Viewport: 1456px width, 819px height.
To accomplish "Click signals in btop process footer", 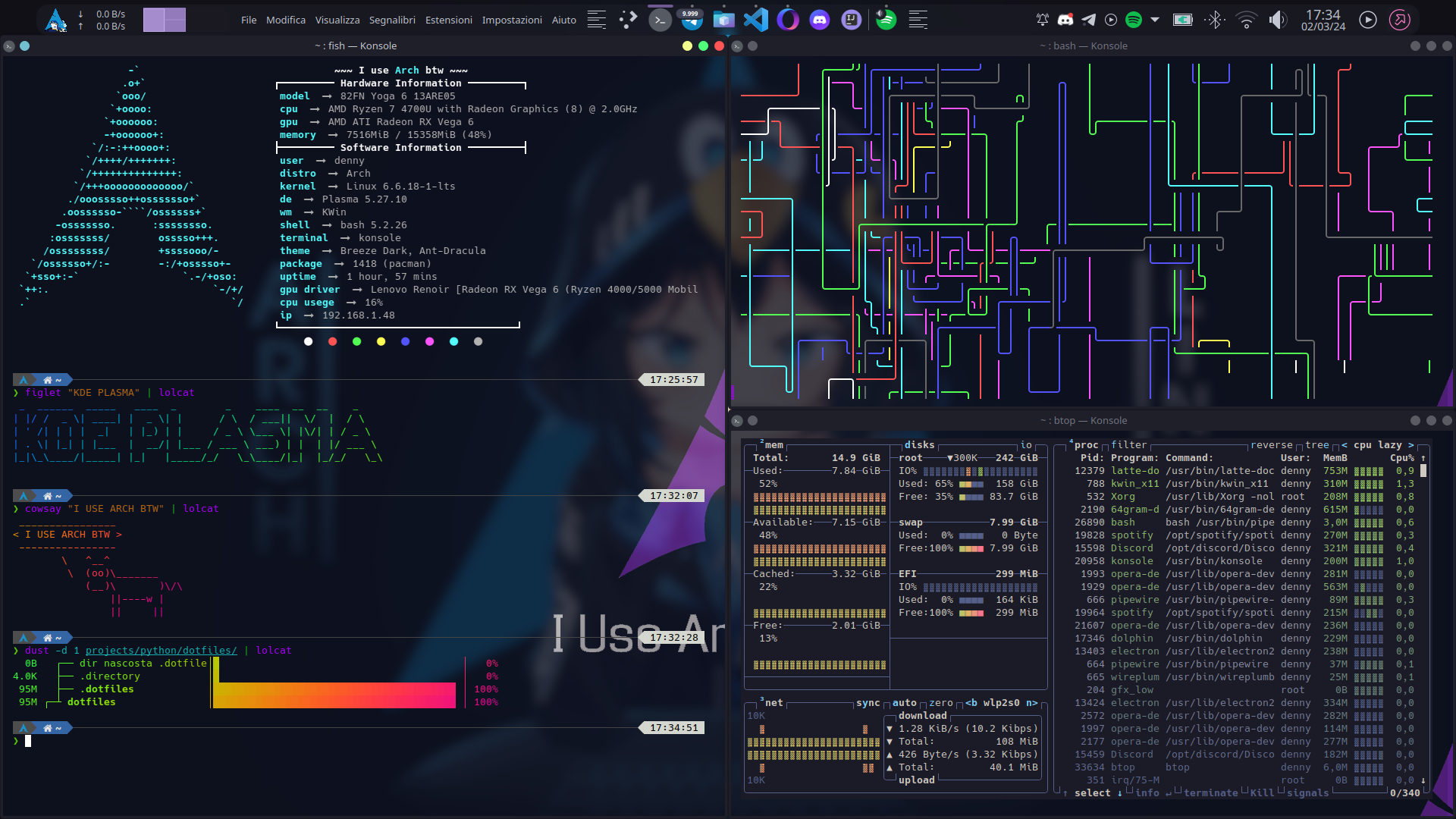I will tap(1307, 793).
